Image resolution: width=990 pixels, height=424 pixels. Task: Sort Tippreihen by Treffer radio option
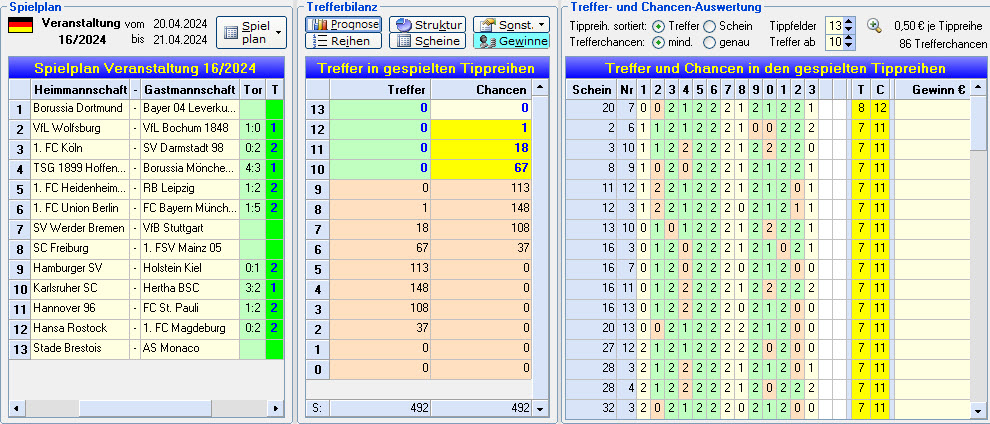coord(659,26)
